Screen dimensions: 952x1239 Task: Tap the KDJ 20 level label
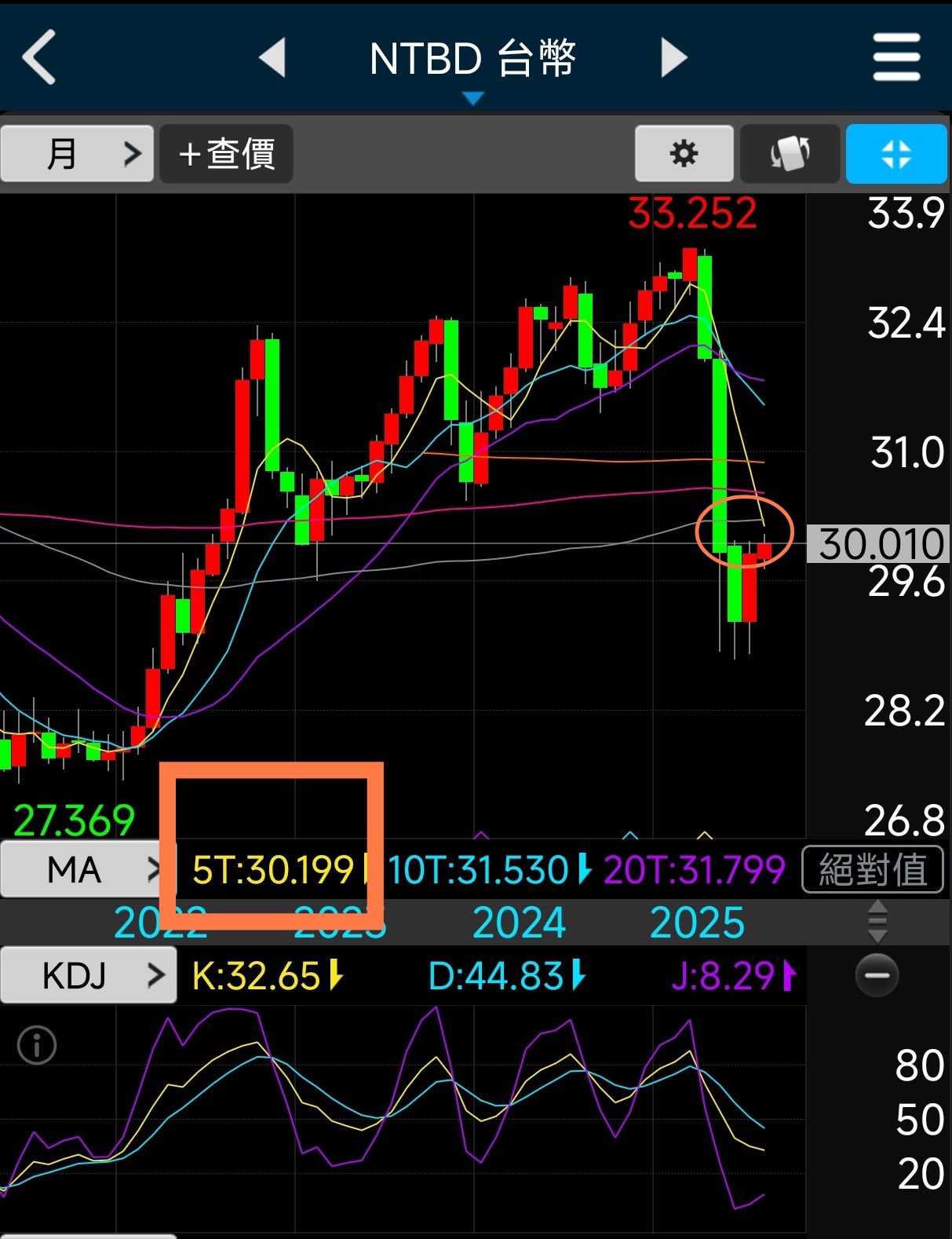pos(920,1175)
